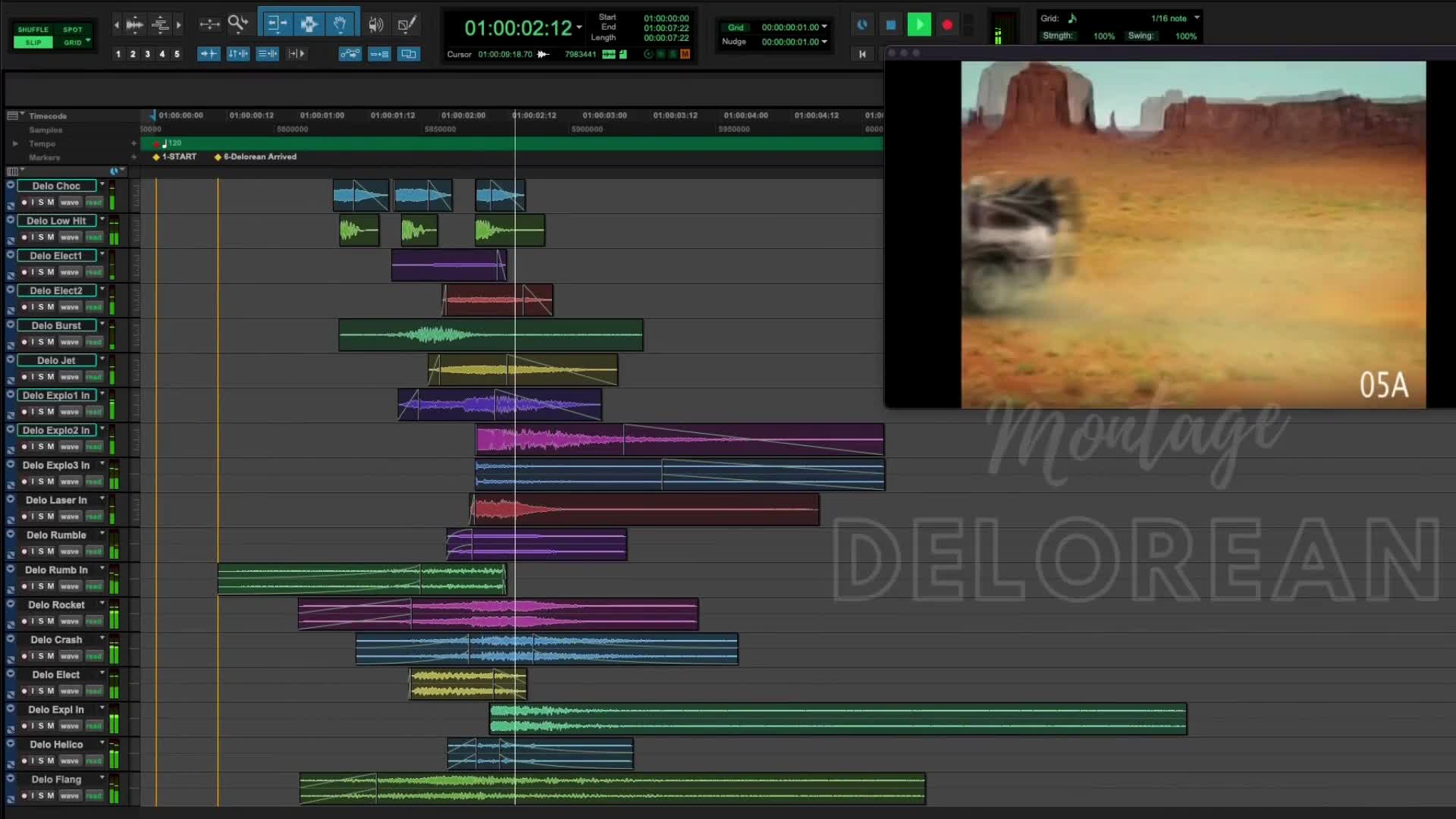The height and width of the screenshot is (819, 1456).
Task: Recall zoom preset 2
Action: point(133,54)
